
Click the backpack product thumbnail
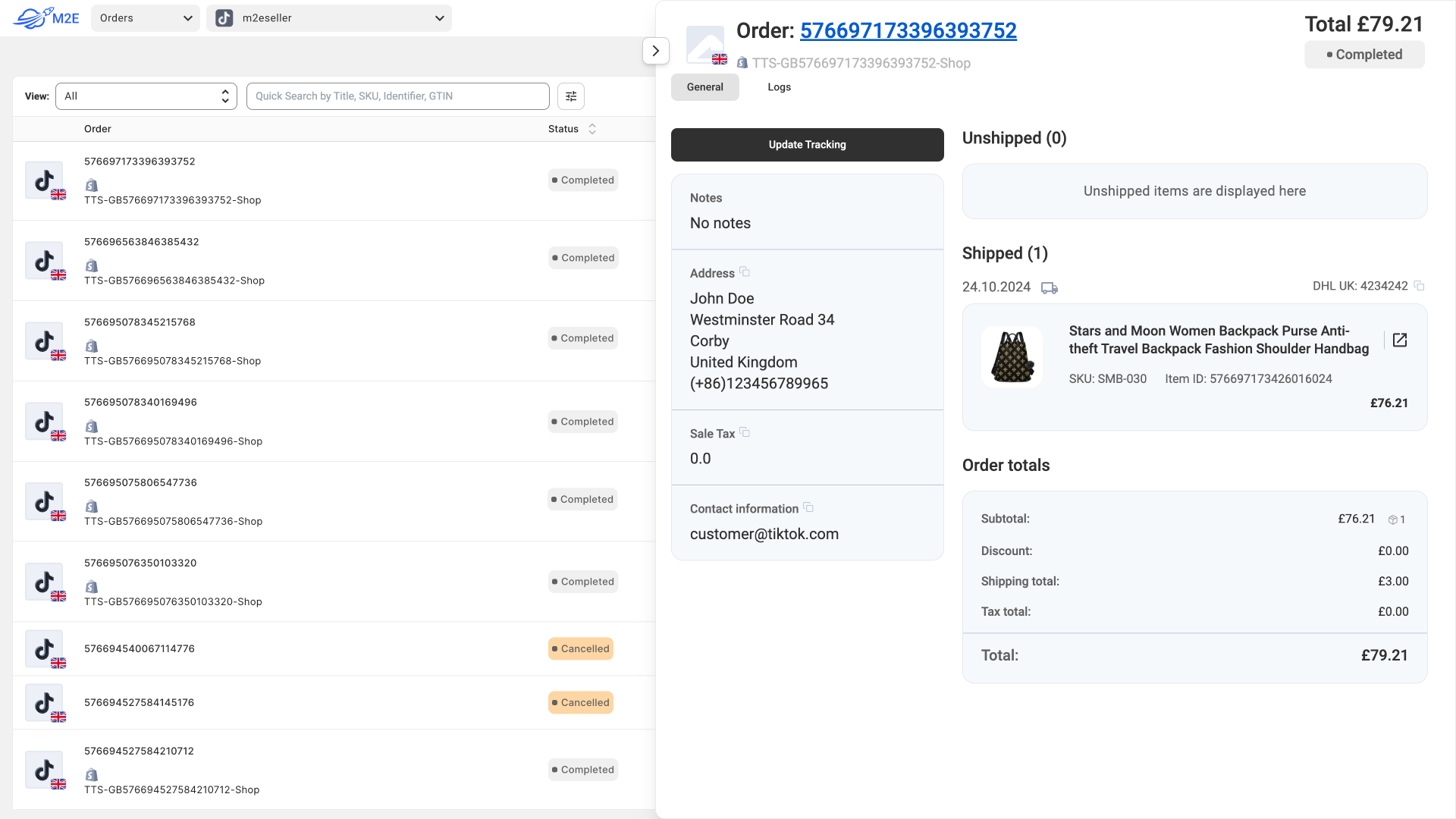pyautogui.click(x=1012, y=357)
